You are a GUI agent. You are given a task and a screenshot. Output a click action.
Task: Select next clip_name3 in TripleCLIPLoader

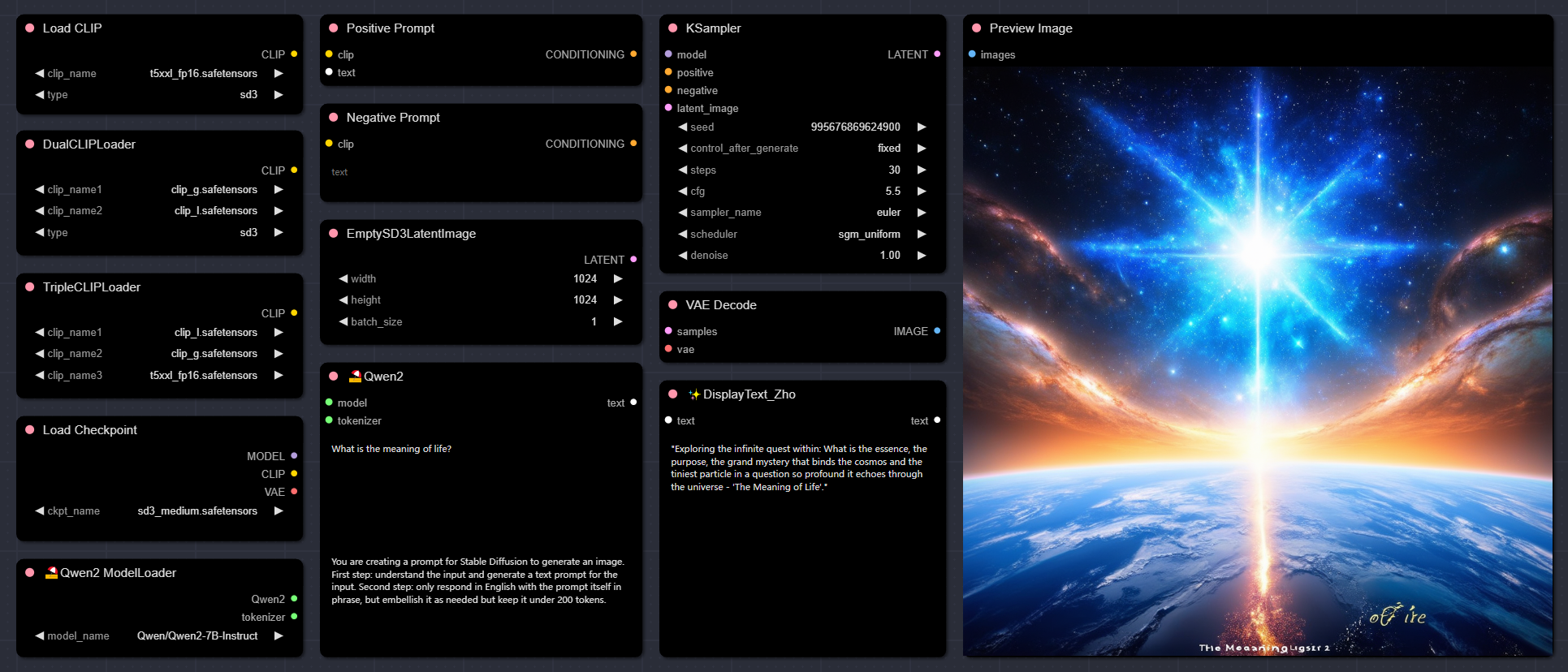tap(279, 375)
